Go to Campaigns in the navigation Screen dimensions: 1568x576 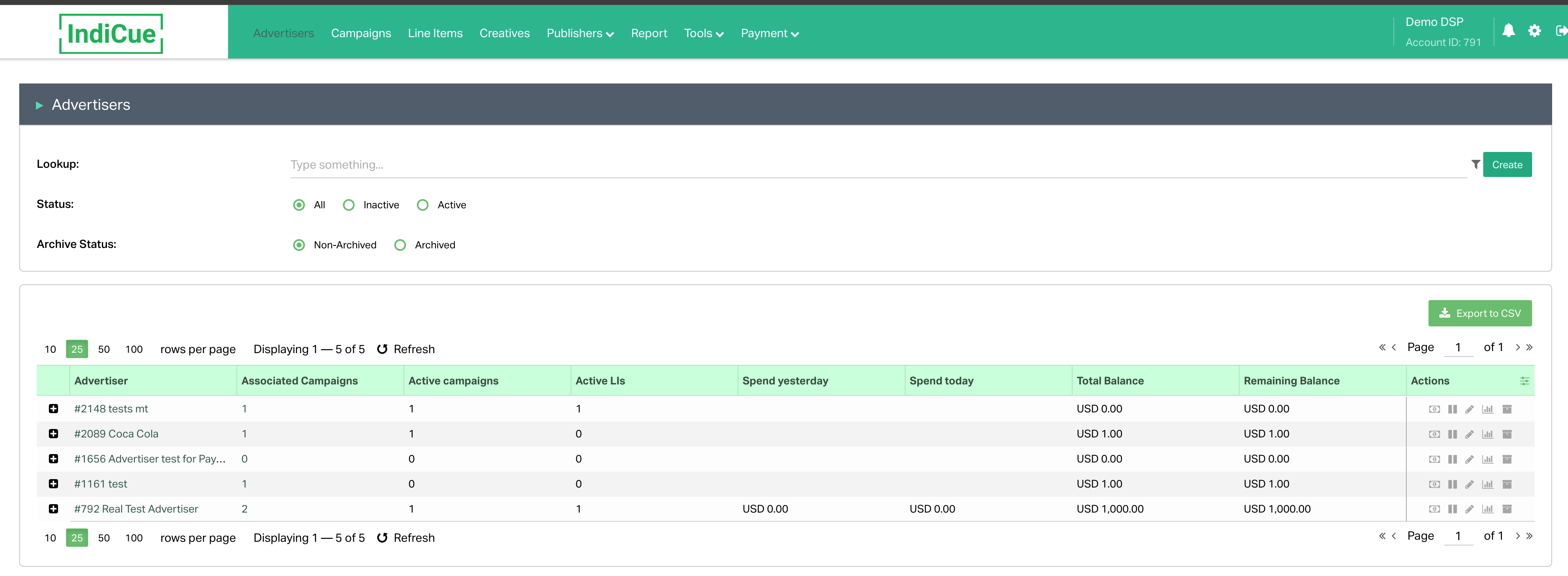(x=361, y=33)
